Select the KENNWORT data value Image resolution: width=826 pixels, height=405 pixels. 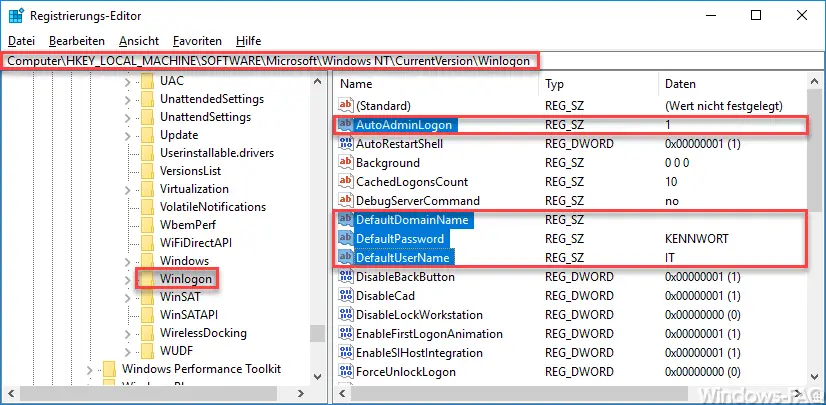click(696, 239)
